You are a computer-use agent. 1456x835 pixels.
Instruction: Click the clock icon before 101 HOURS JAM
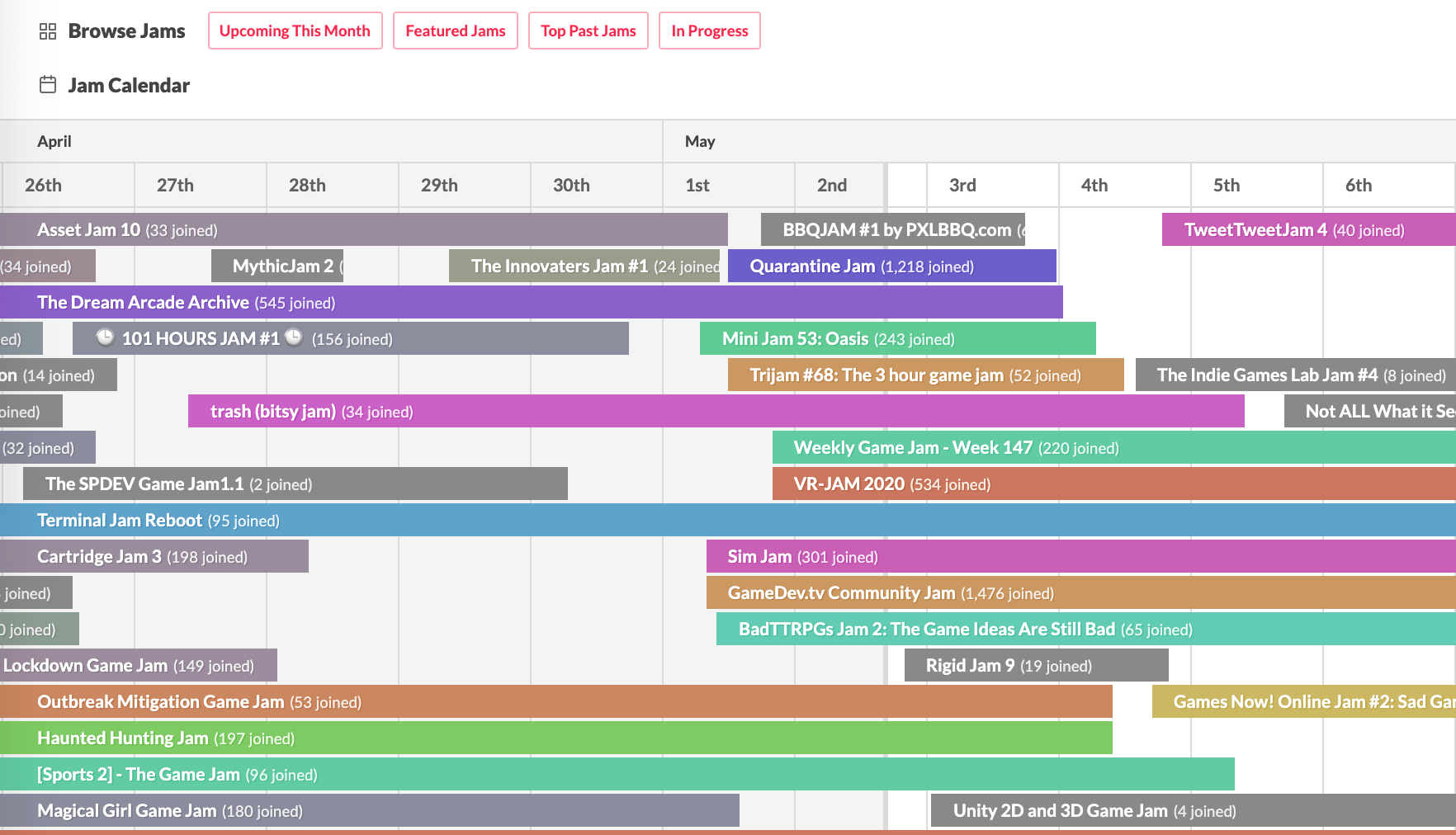pyautogui.click(x=105, y=337)
